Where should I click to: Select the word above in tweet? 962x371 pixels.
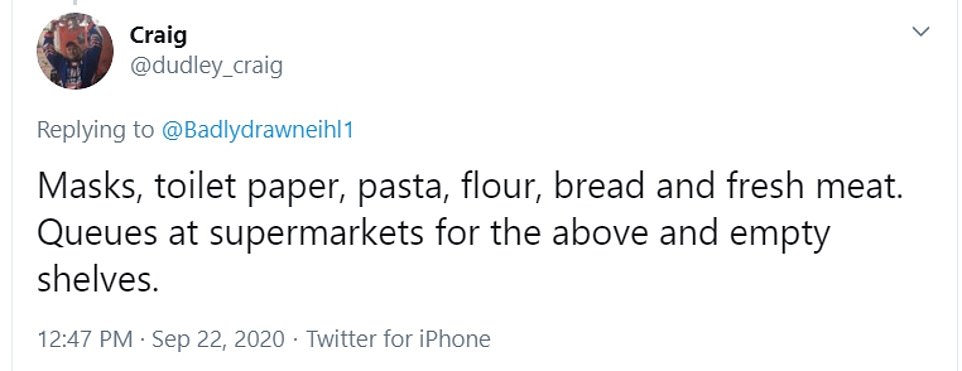point(601,233)
